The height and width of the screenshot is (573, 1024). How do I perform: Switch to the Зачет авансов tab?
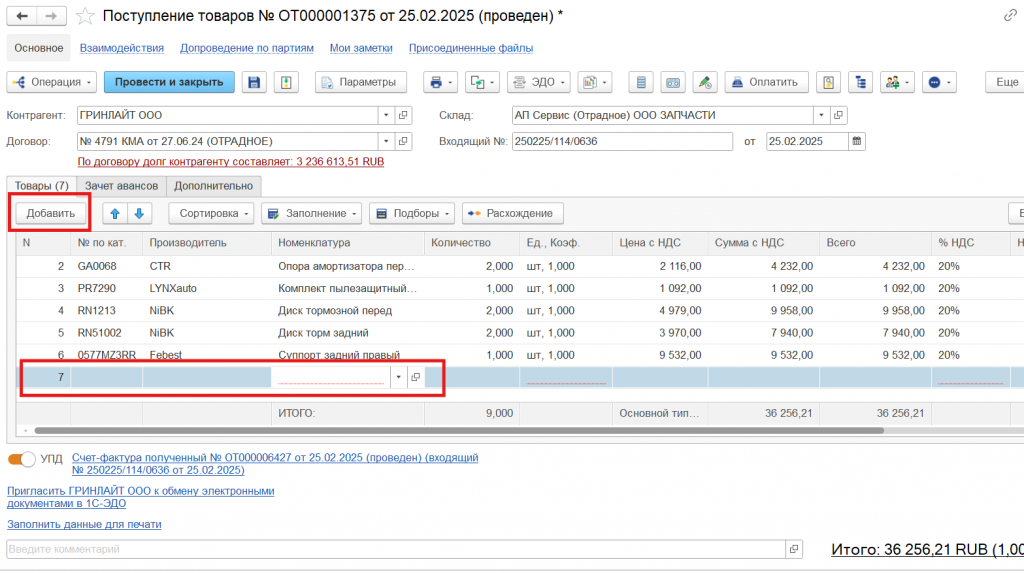coord(121,186)
